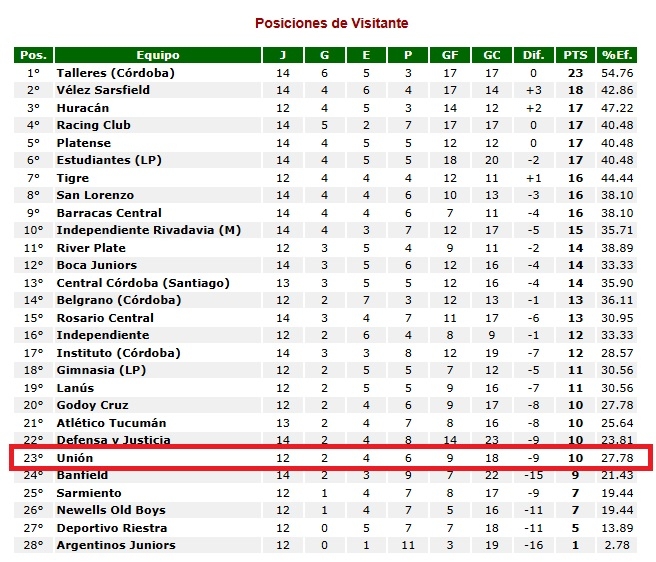Click Newells Old Boys team name

point(110,510)
